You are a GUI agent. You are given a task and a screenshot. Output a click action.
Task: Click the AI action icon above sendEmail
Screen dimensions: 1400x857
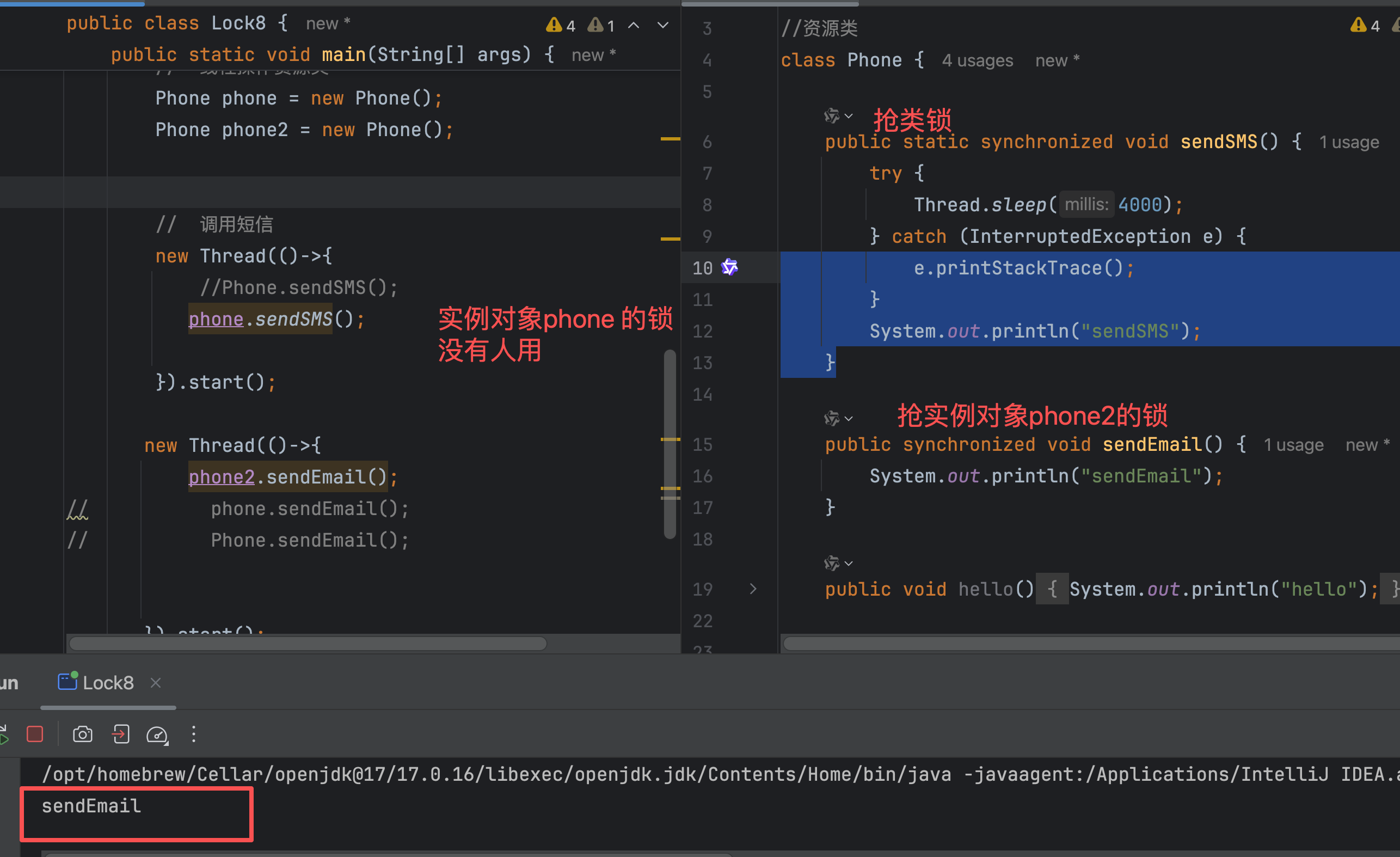(831, 419)
